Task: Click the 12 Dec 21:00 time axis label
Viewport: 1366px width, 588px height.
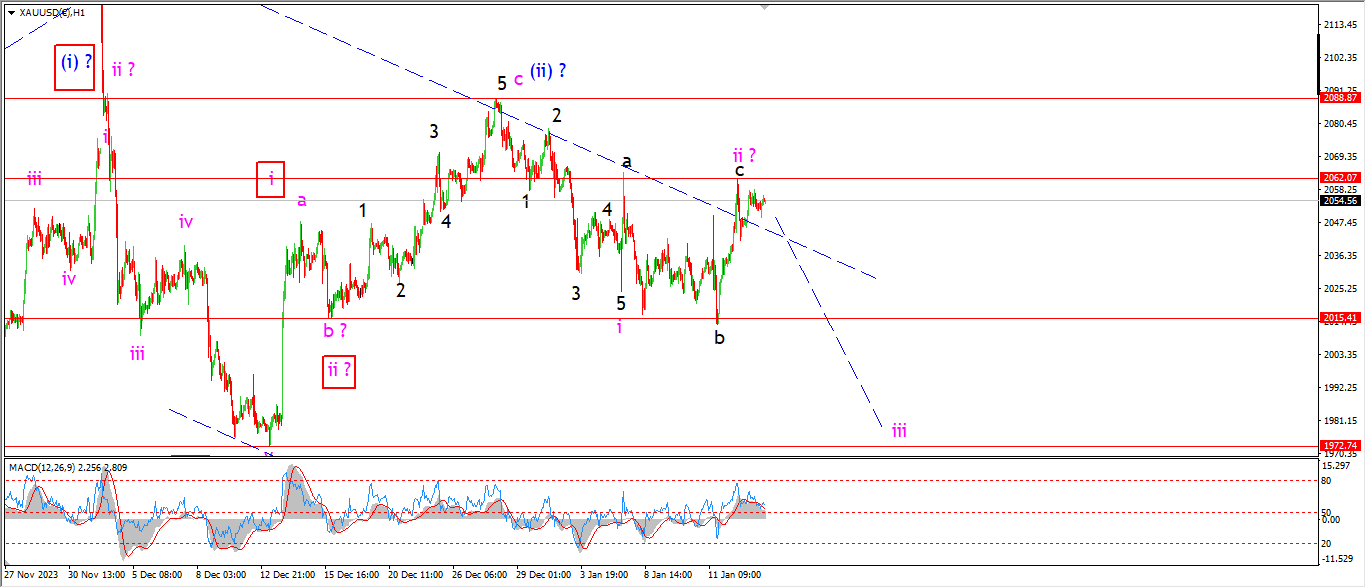Action: (x=289, y=575)
